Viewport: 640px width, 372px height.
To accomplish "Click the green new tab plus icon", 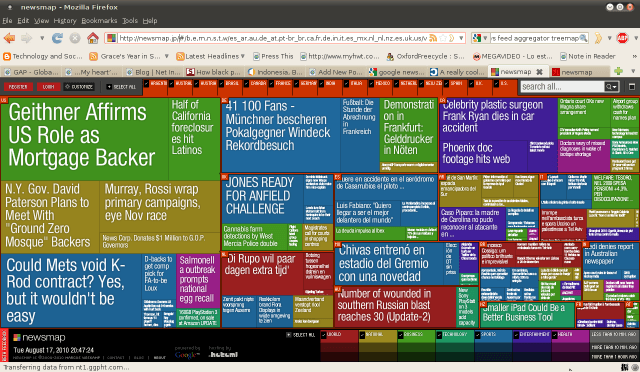I will (619, 71).
